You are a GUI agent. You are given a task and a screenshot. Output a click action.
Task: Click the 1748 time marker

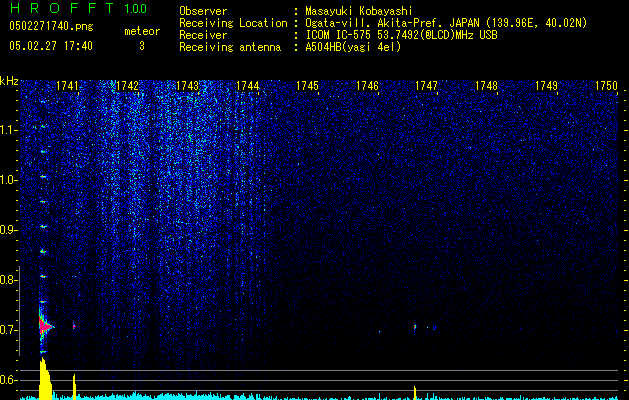486,85
